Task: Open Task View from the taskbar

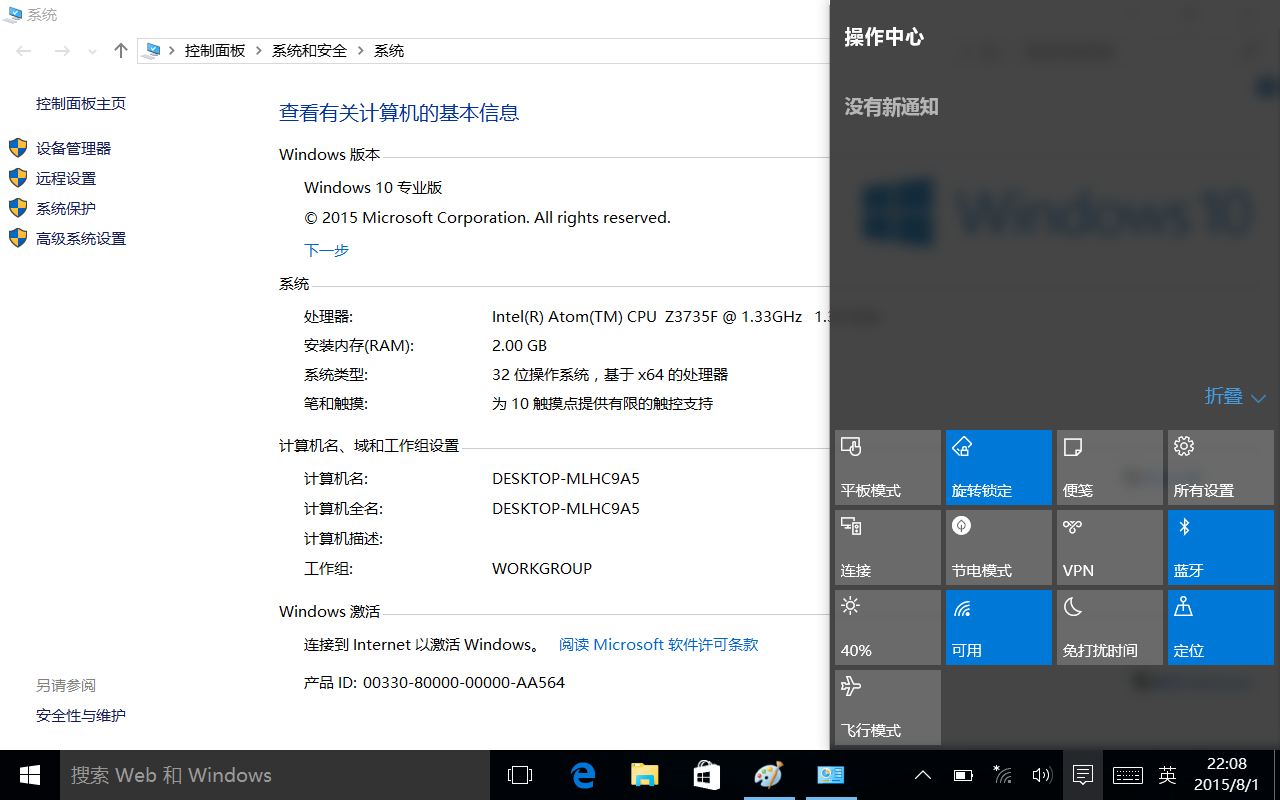Action: tap(520, 775)
